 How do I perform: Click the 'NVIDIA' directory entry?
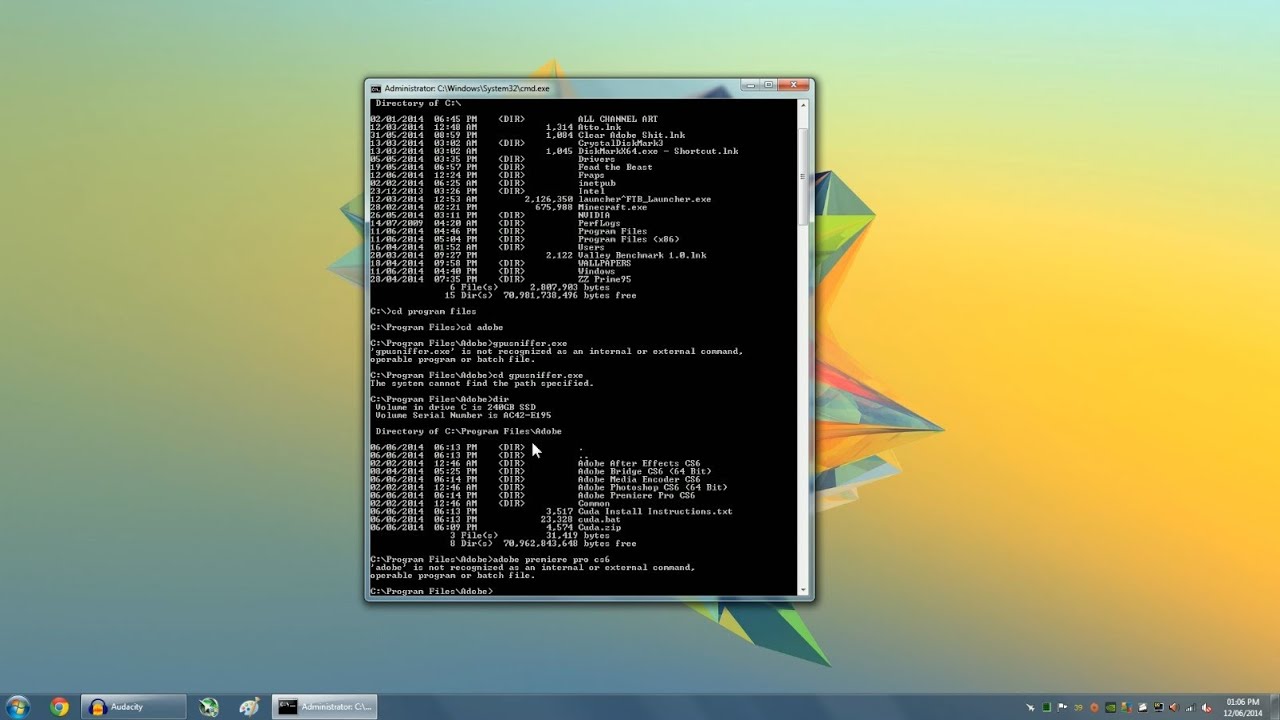[x=594, y=215]
